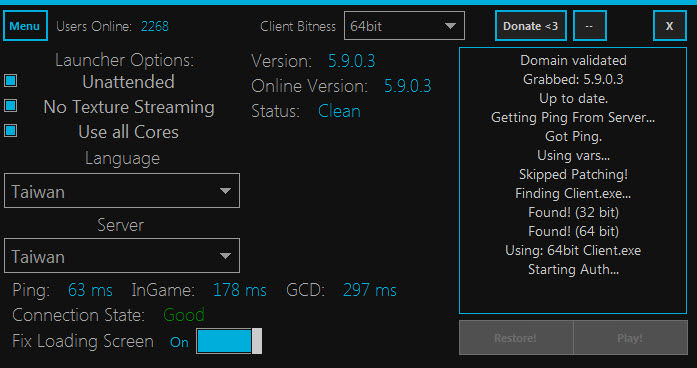Click log line Getting Ping From Server...
Viewport: 697px width, 368px height.
(x=573, y=117)
